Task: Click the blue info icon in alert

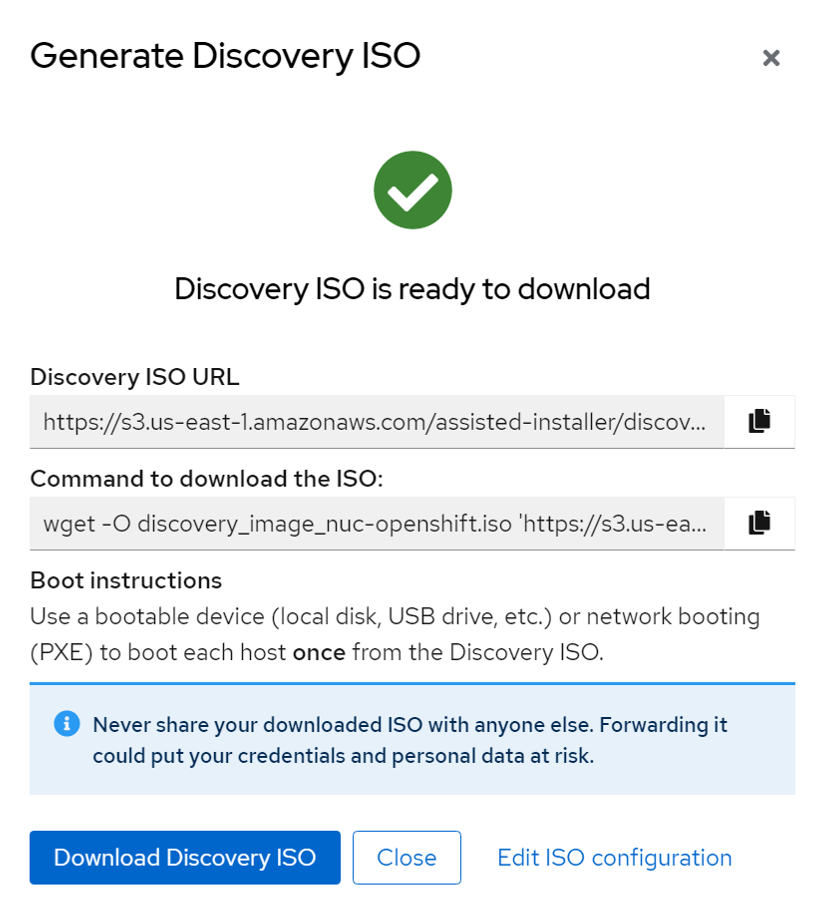Action: coord(66,723)
